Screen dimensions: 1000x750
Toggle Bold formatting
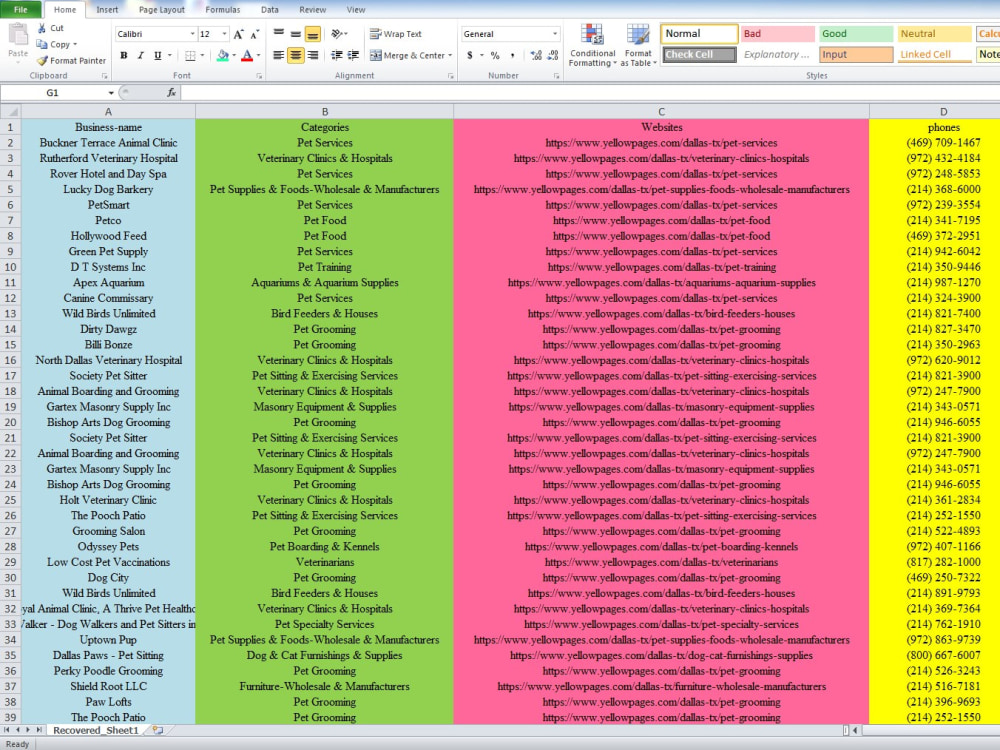(124, 55)
